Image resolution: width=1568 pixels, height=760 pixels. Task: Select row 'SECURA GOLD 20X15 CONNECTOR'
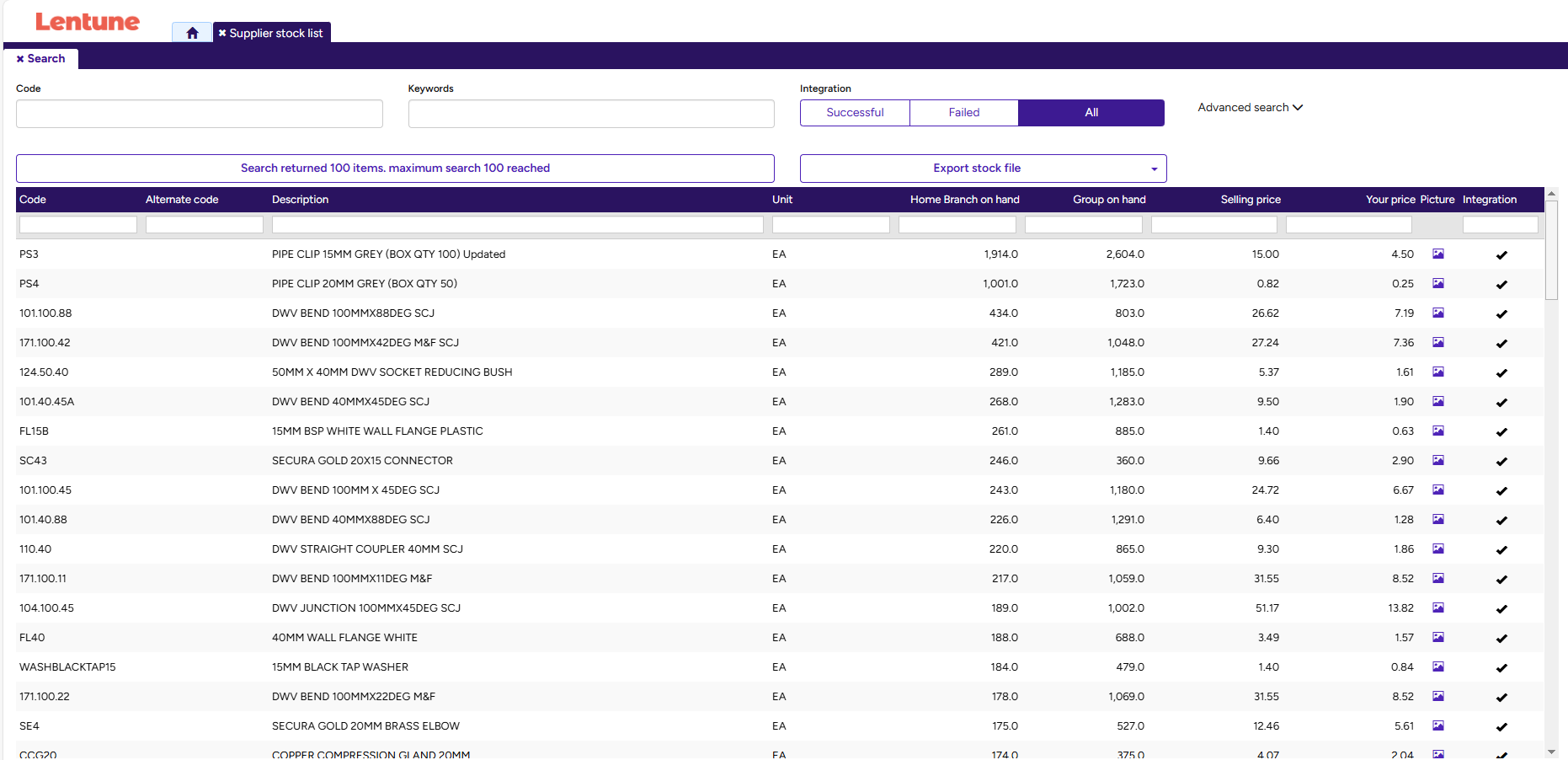pyautogui.click(x=780, y=460)
